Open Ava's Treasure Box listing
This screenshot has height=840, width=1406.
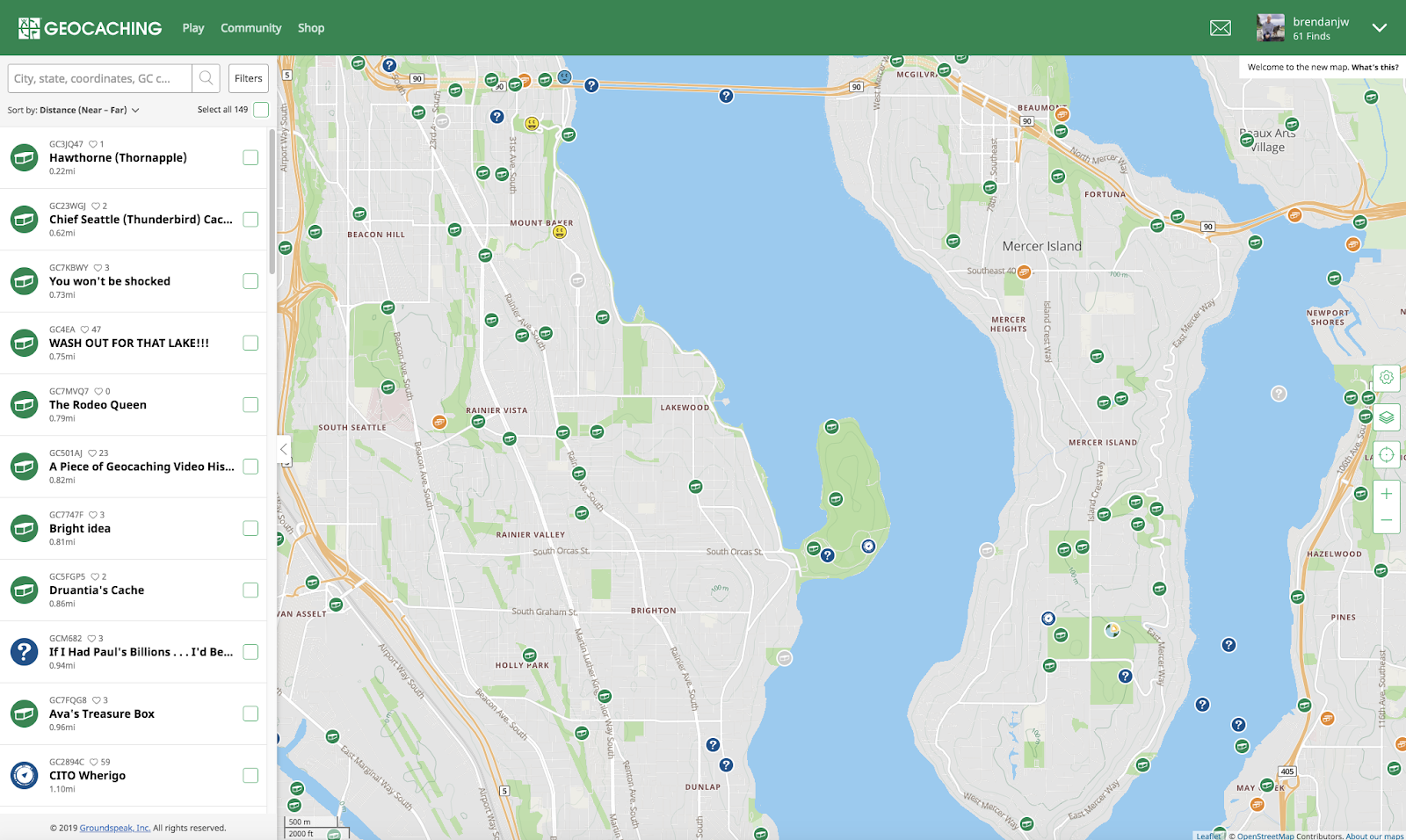pyautogui.click(x=102, y=713)
